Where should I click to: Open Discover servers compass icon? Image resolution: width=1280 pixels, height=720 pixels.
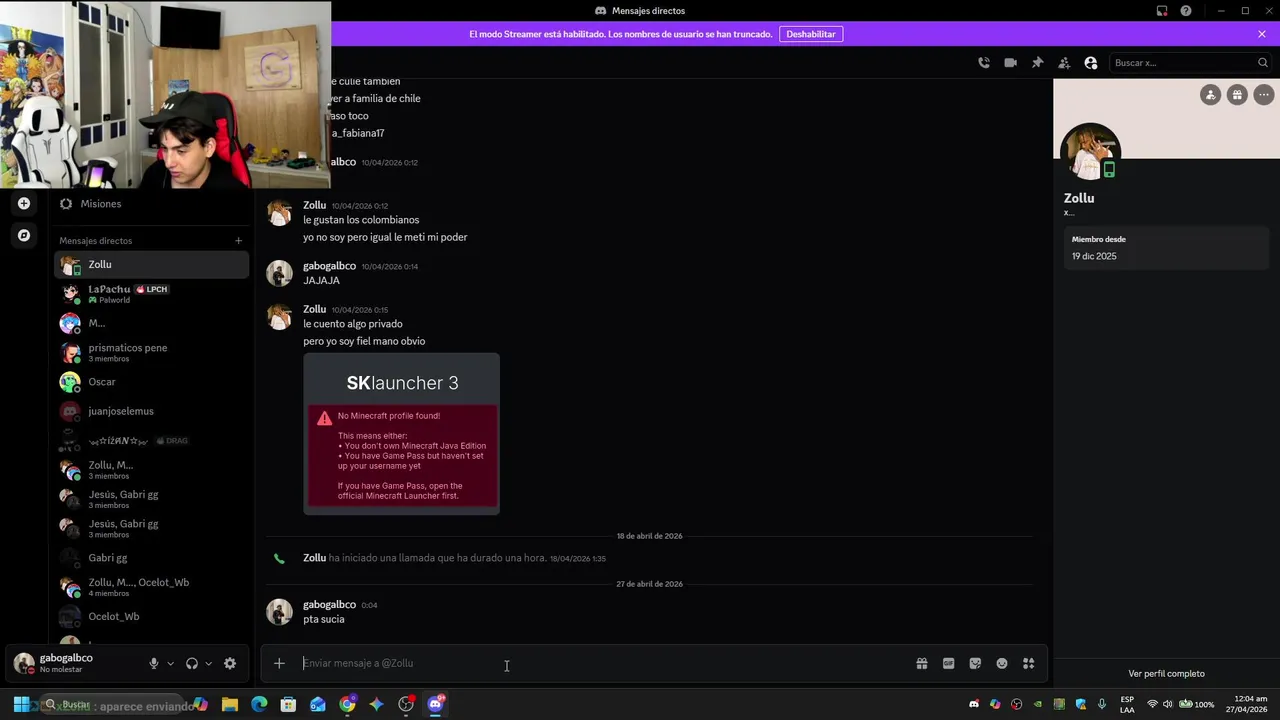pyautogui.click(x=24, y=235)
